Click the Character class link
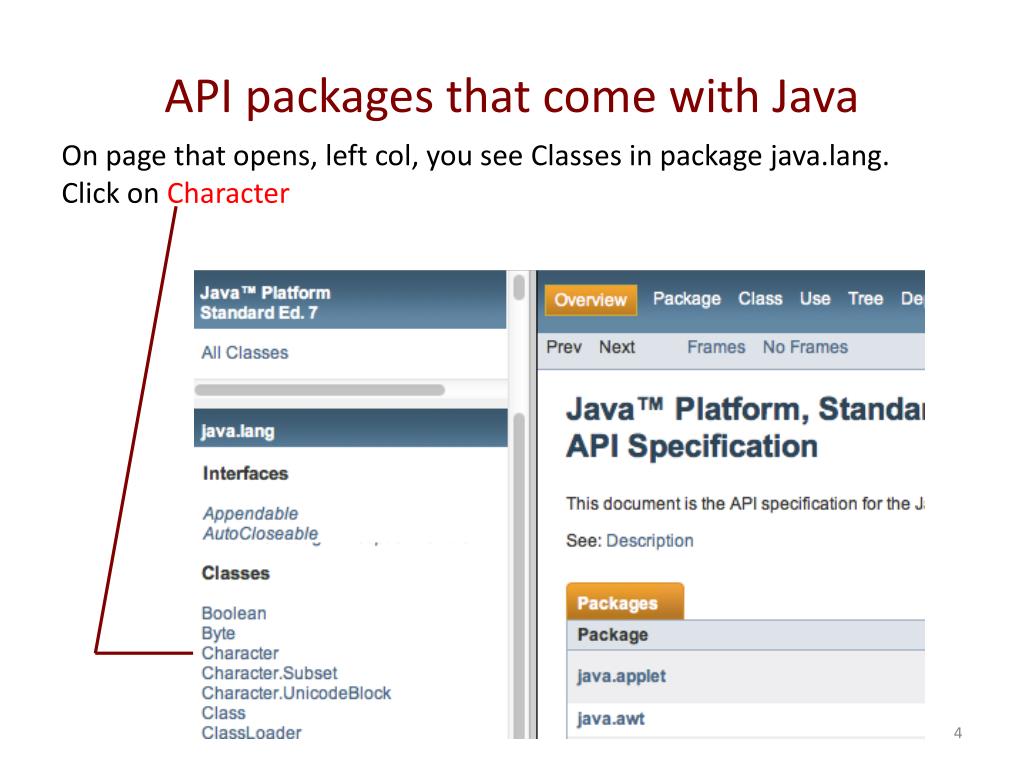1024x768 pixels. pos(240,654)
